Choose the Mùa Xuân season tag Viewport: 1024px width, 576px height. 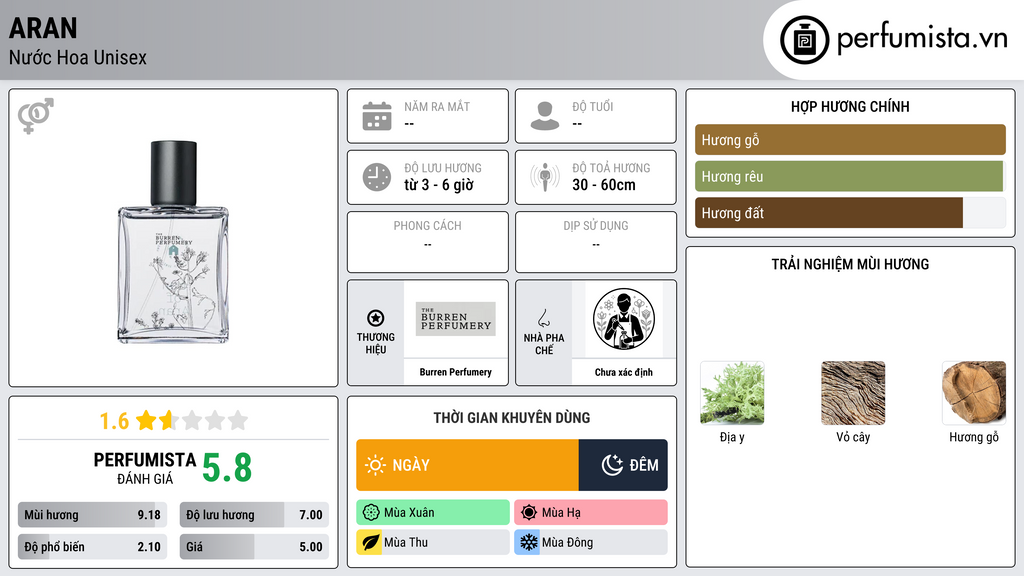433,513
